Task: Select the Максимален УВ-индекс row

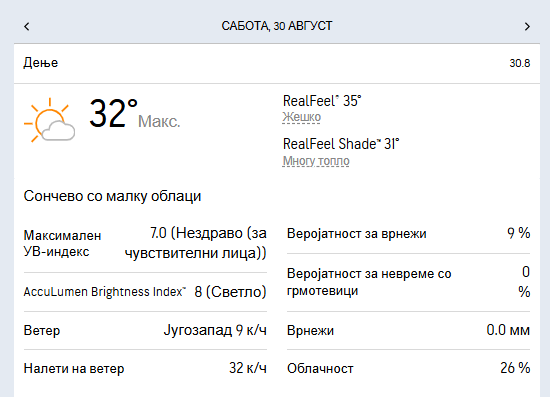Action: coord(145,243)
